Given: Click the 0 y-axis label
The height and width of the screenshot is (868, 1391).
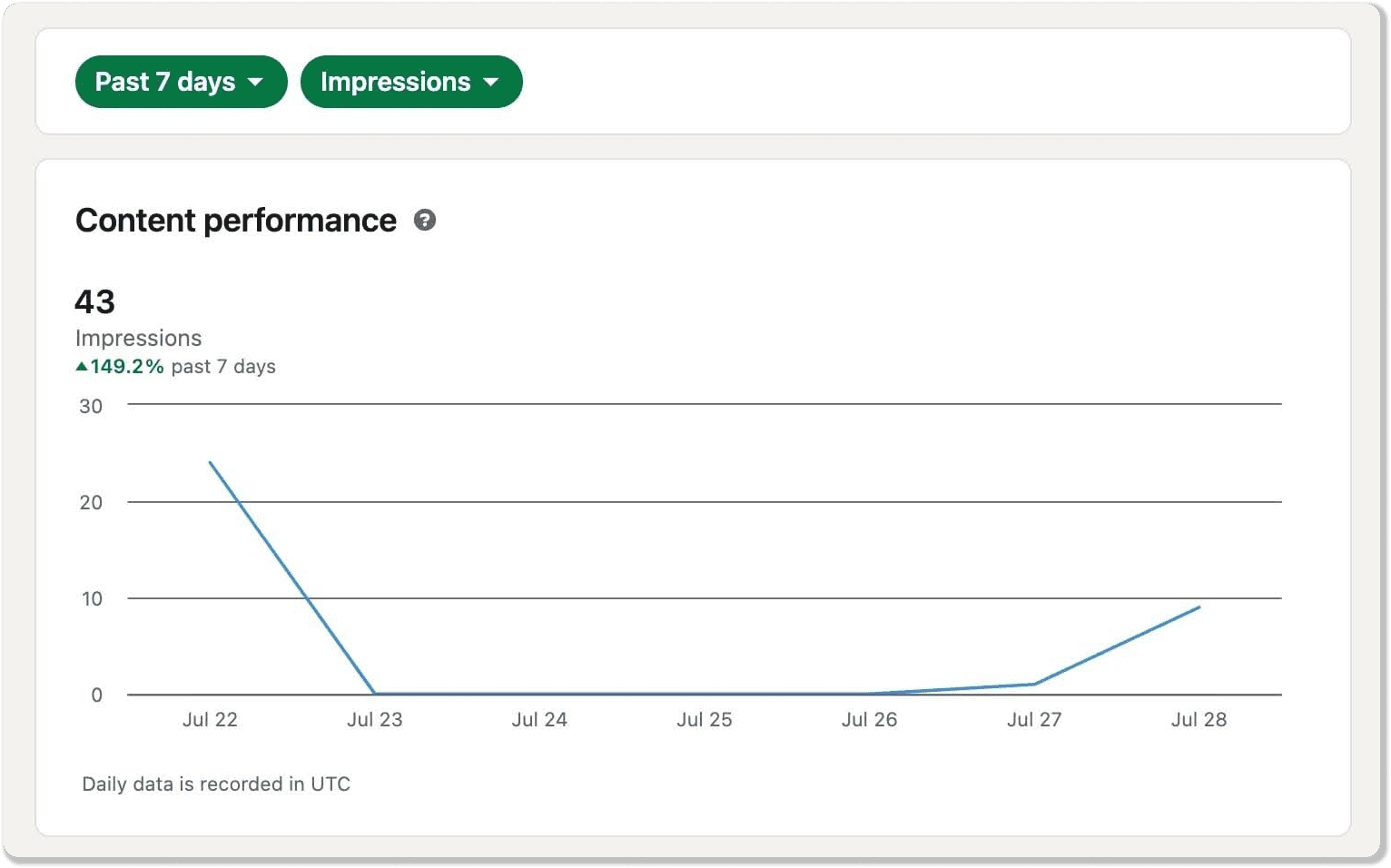Looking at the screenshot, I should coord(97,695).
